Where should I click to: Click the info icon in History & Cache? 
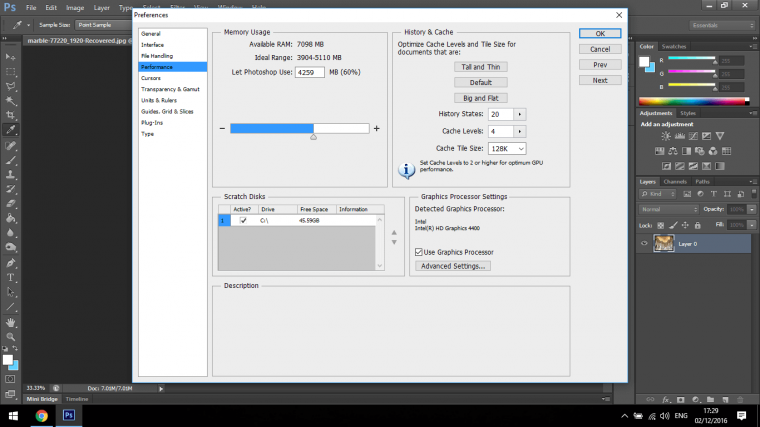pos(406,170)
